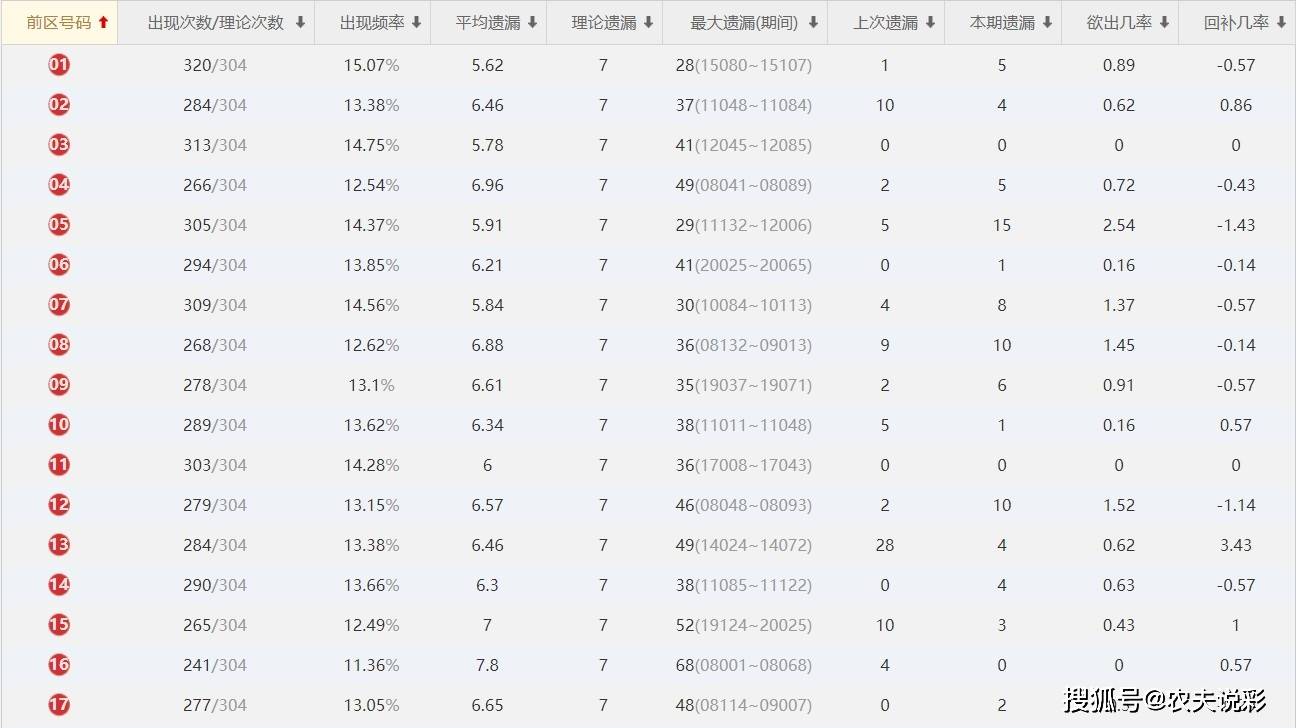Select period range 38(11011~11048)
Viewport: 1296px width, 728px height.
point(744,425)
